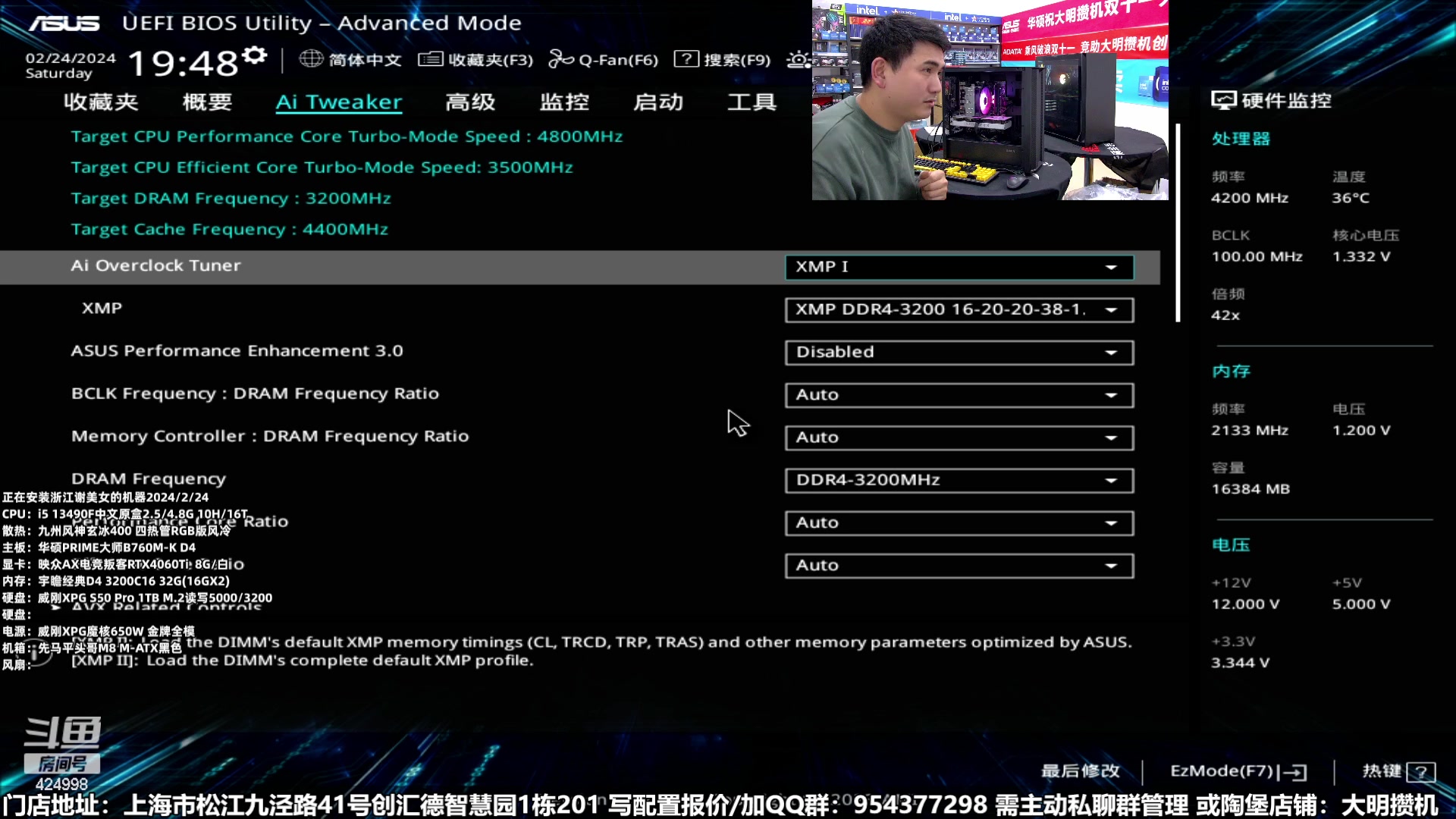Open Memory Controller DRAM Ratio dropdown
The height and width of the screenshot is (819, 1456).
click(959, 438)
